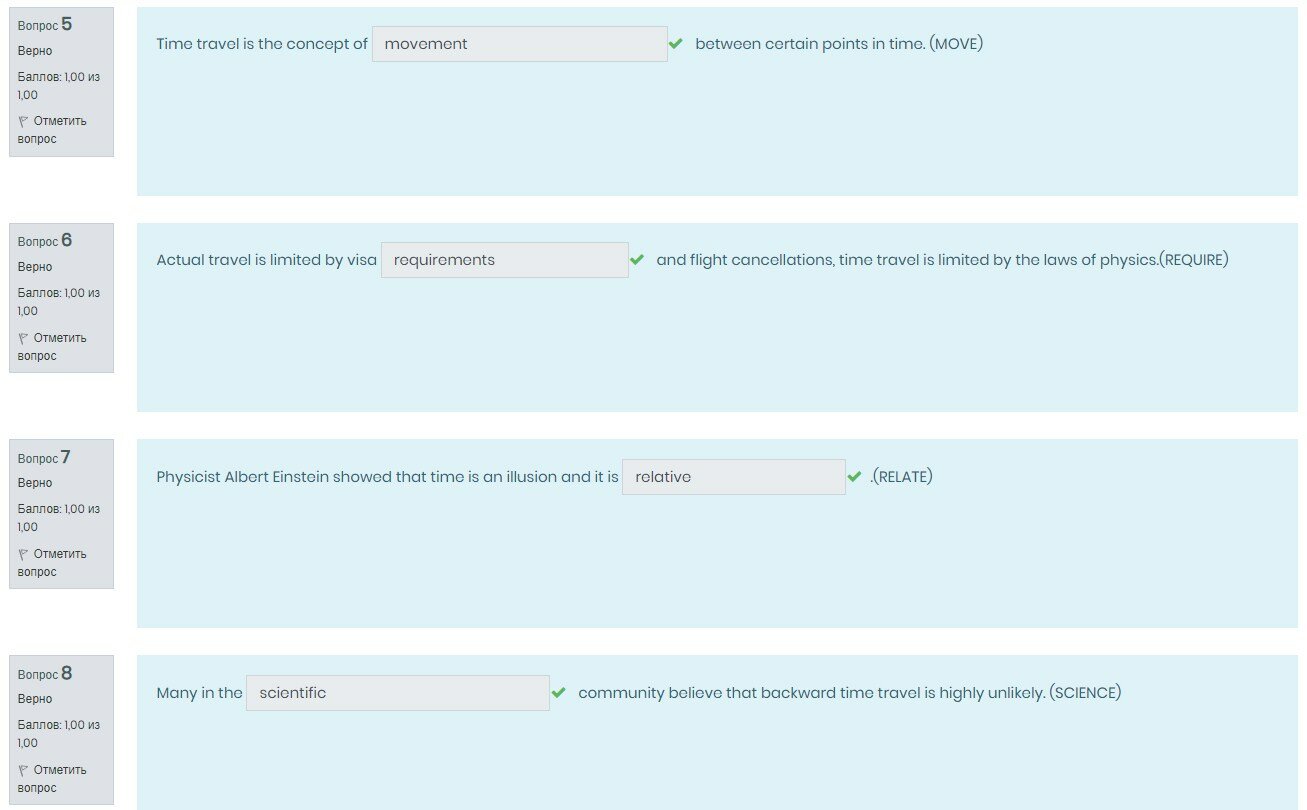The image size is (1307, 810).
Task: Click the flag icon for question 6
Action: click(x=23, y=338)
